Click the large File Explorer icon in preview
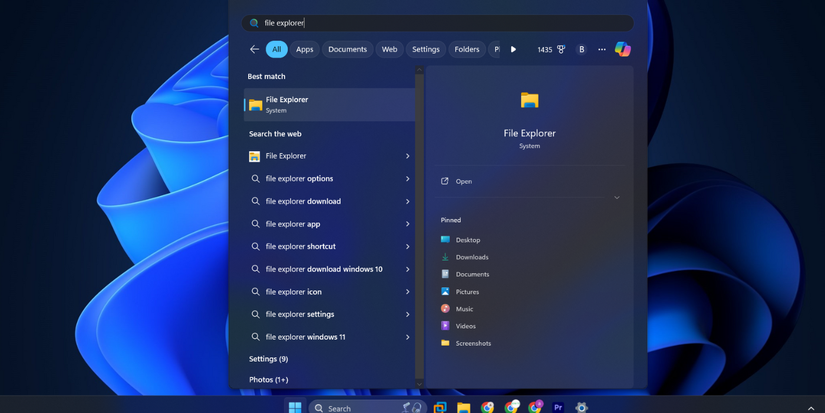 529,100
